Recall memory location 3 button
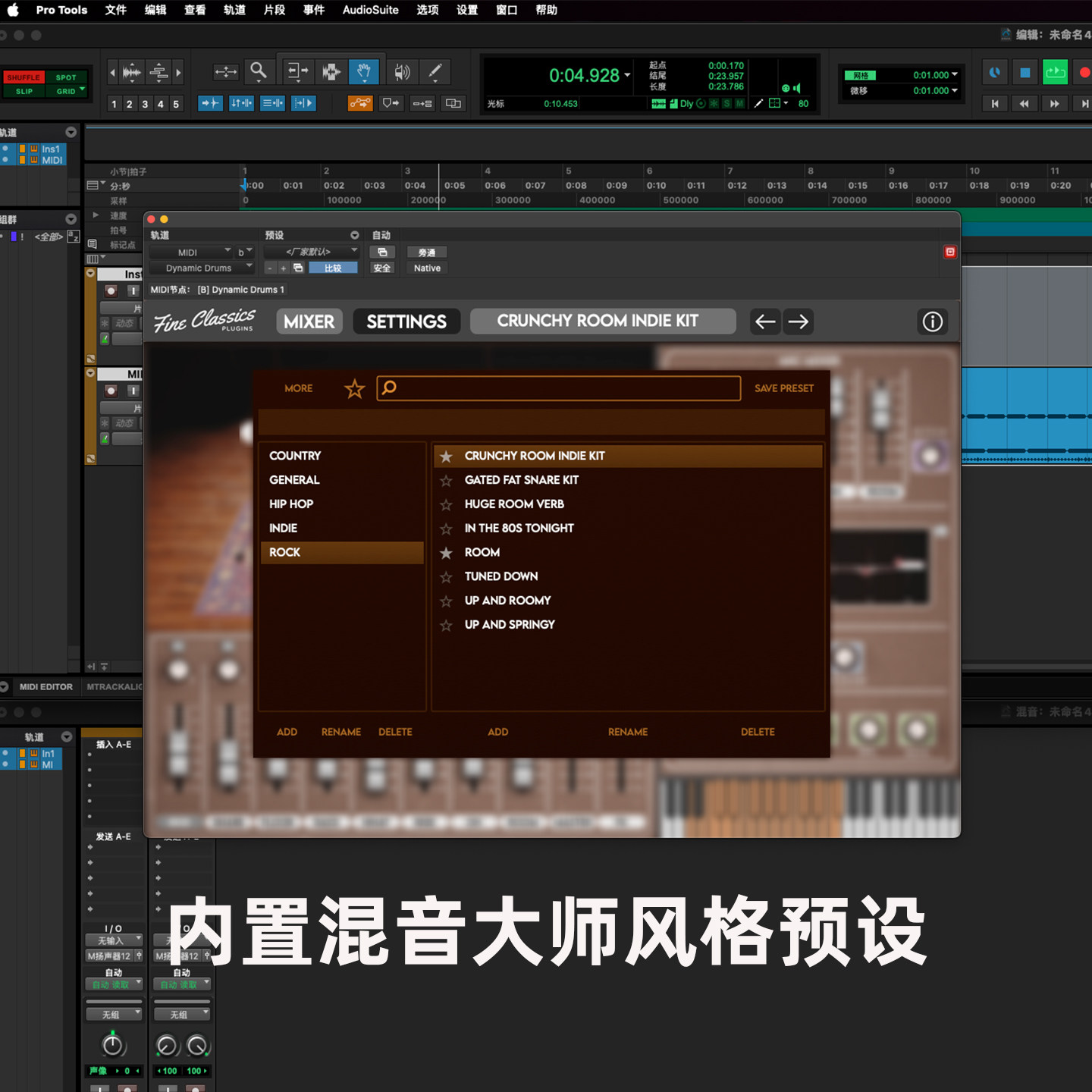This screenshot has width=1092, height=1092. tap(145, 104)
